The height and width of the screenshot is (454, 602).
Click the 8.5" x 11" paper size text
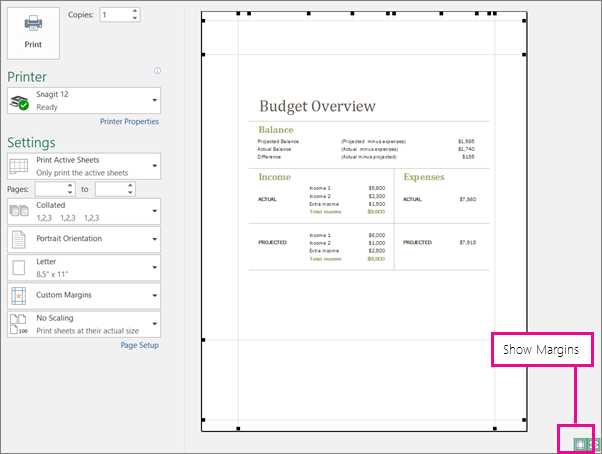tap(52, 274)
